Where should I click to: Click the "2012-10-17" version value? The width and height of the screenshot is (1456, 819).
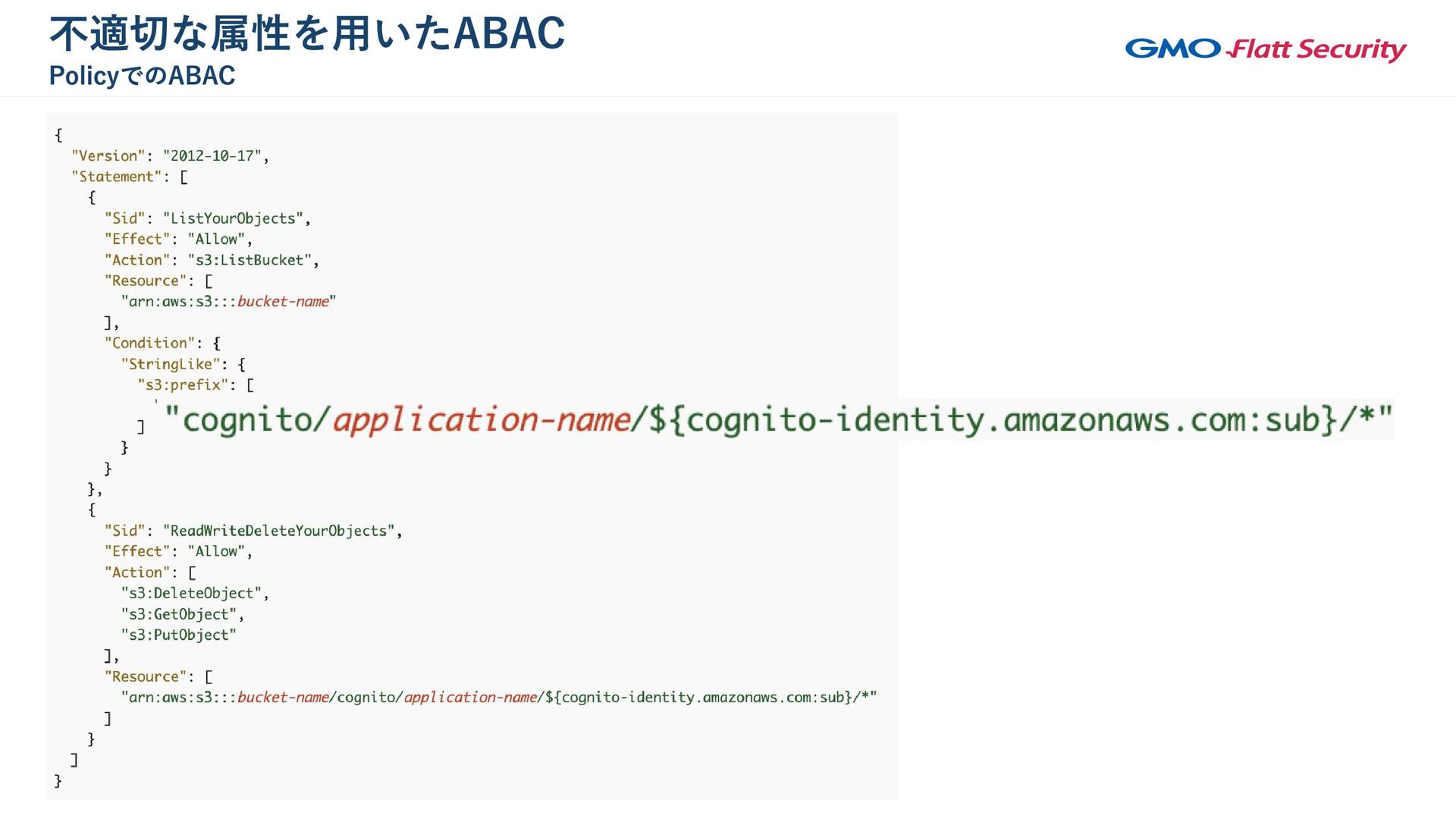click(x=212, y=156)
